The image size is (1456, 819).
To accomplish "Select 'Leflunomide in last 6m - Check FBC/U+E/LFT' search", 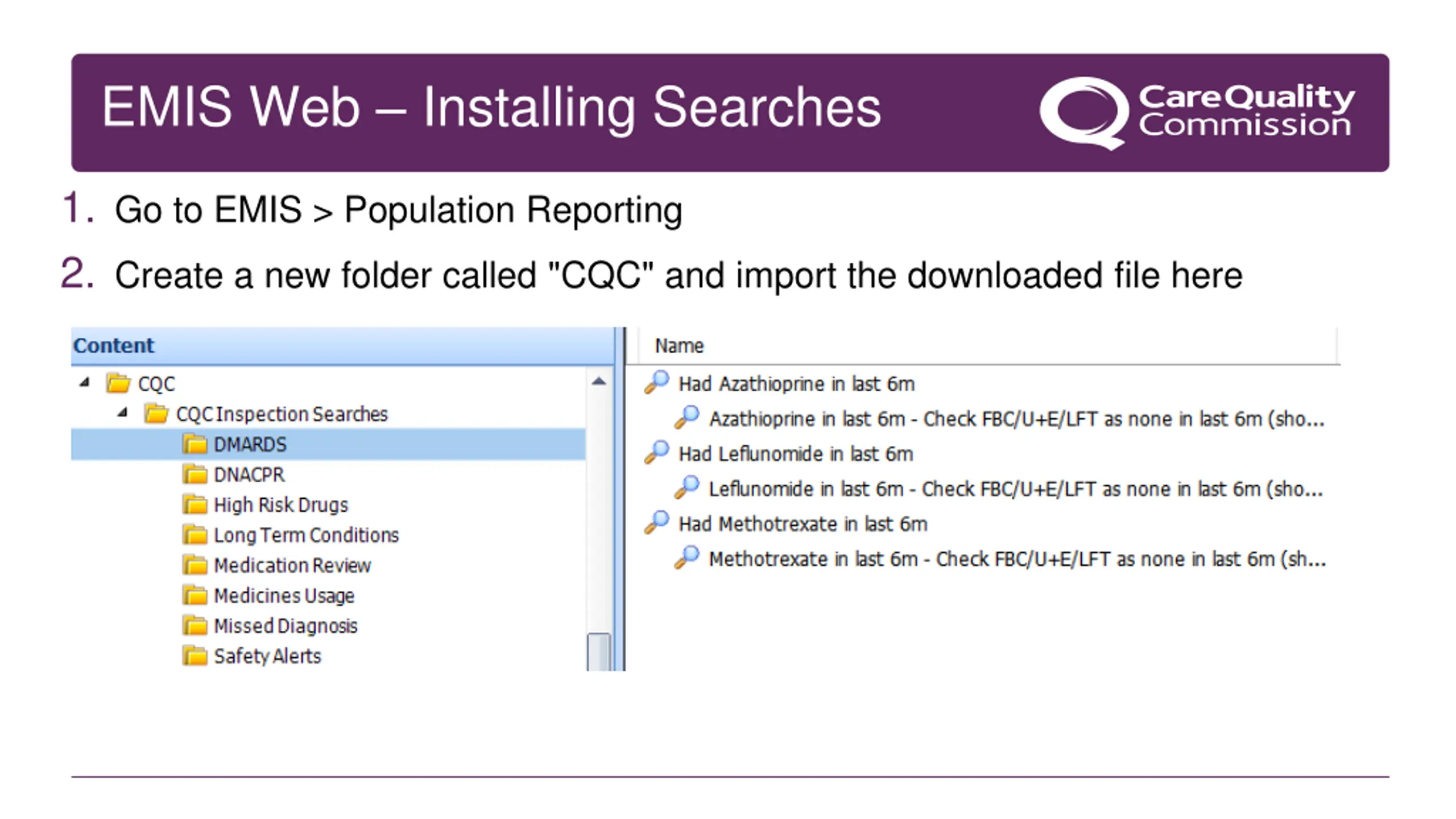I will [1016, 489].
